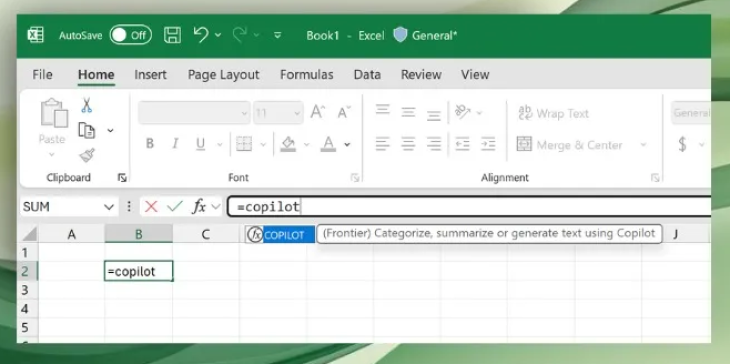
Task: Apply the Font Color letter A
Action: pyautogui.click(x=329, y=144)
